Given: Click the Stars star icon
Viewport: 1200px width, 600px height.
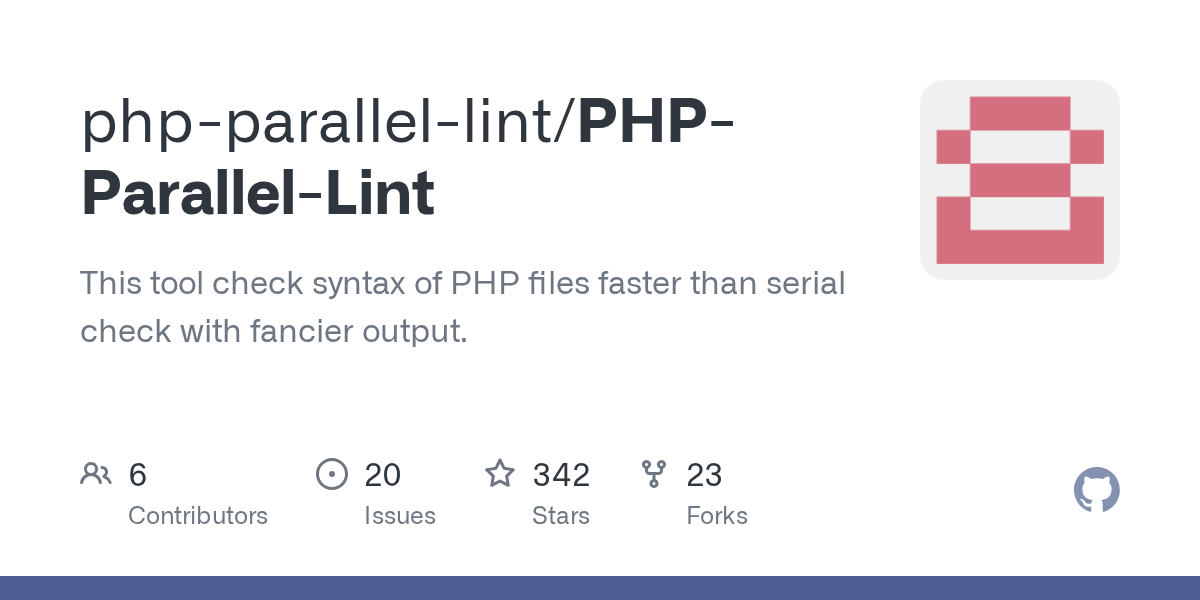Looking at the screenshot, I should (500, 474).
